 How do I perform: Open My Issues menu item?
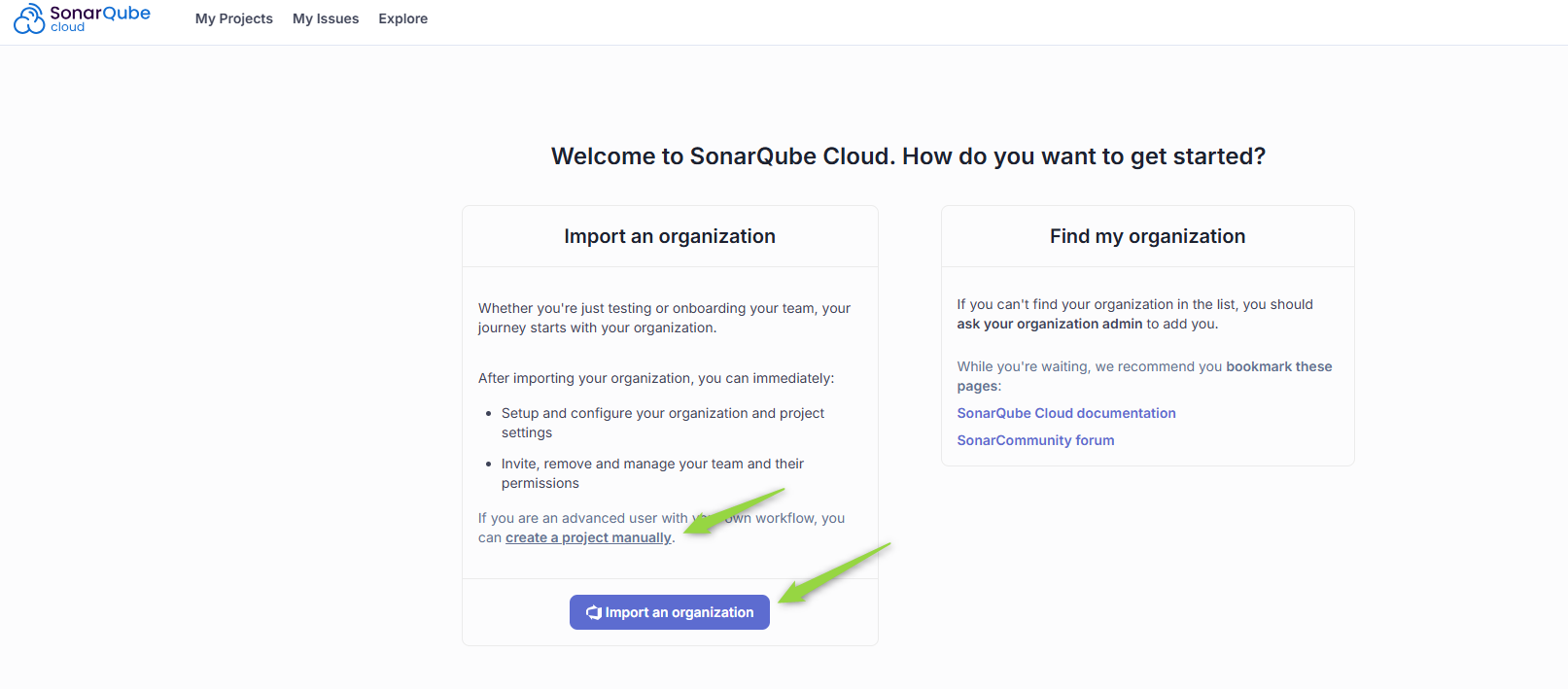326,18
